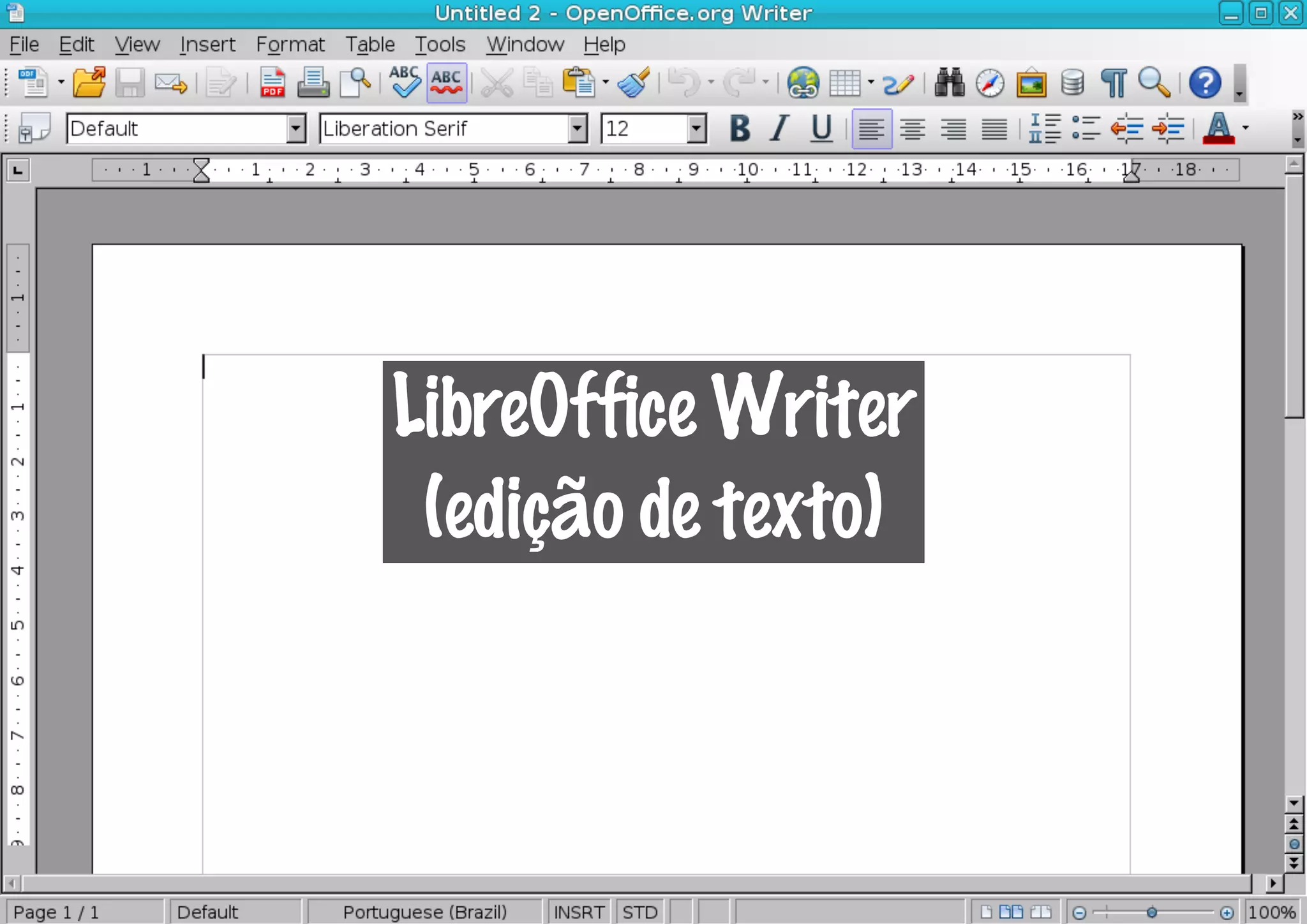Print the file directly with printer icon
Image resolution: width=1307 pixels, height=924 pixels.
coord(313,82)
